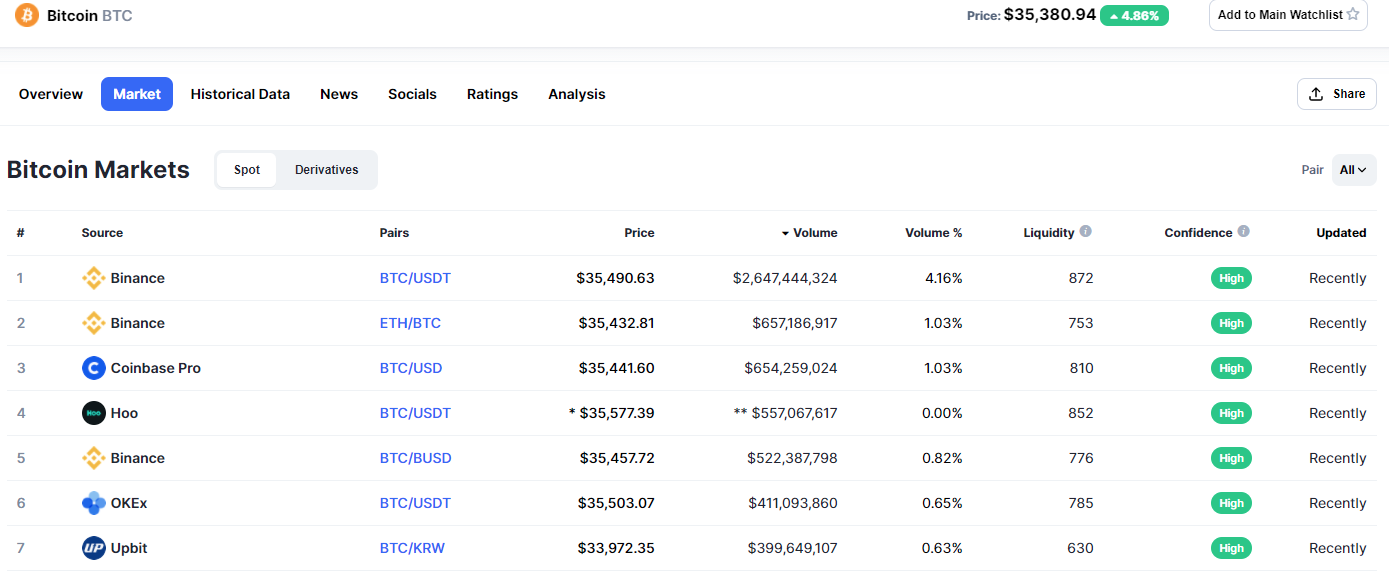Sort by Updated column header
The width and height of the screenshot is (1389, 574).
click(1341, 233)
